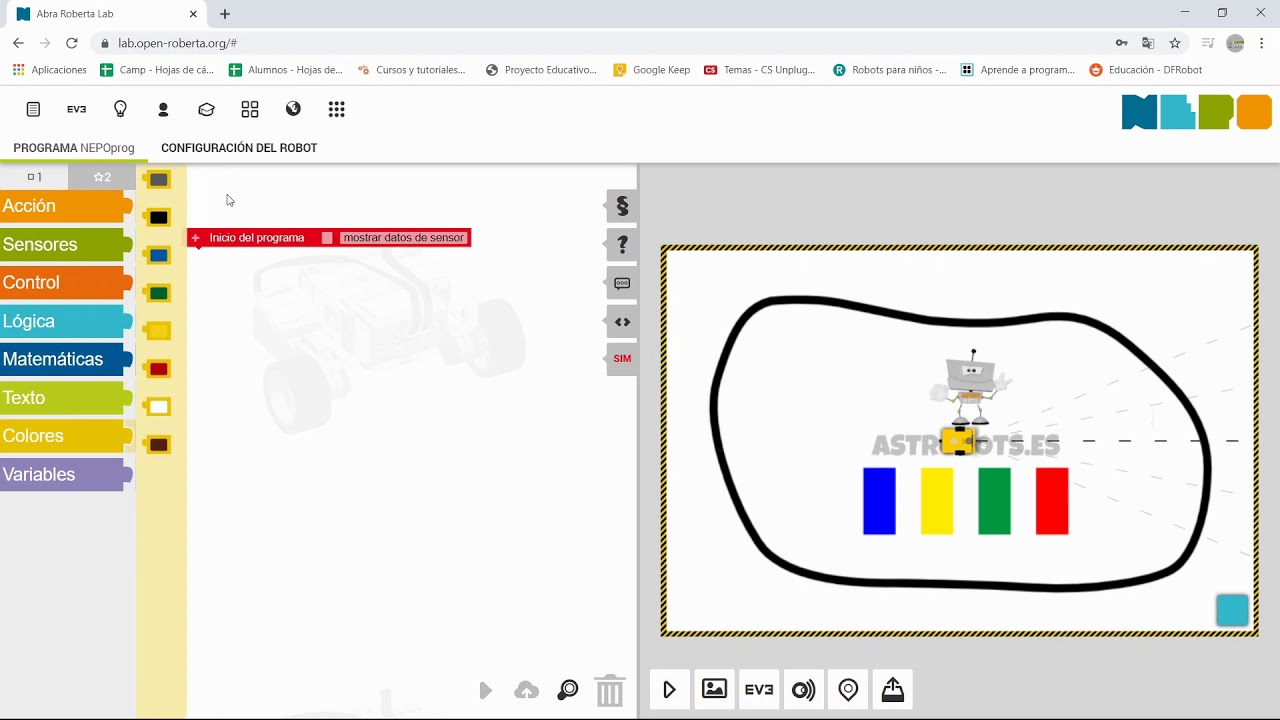This screenshot has width=1280, height=720.
Task: Open the Sensores block category
Action: click(66, 244)
